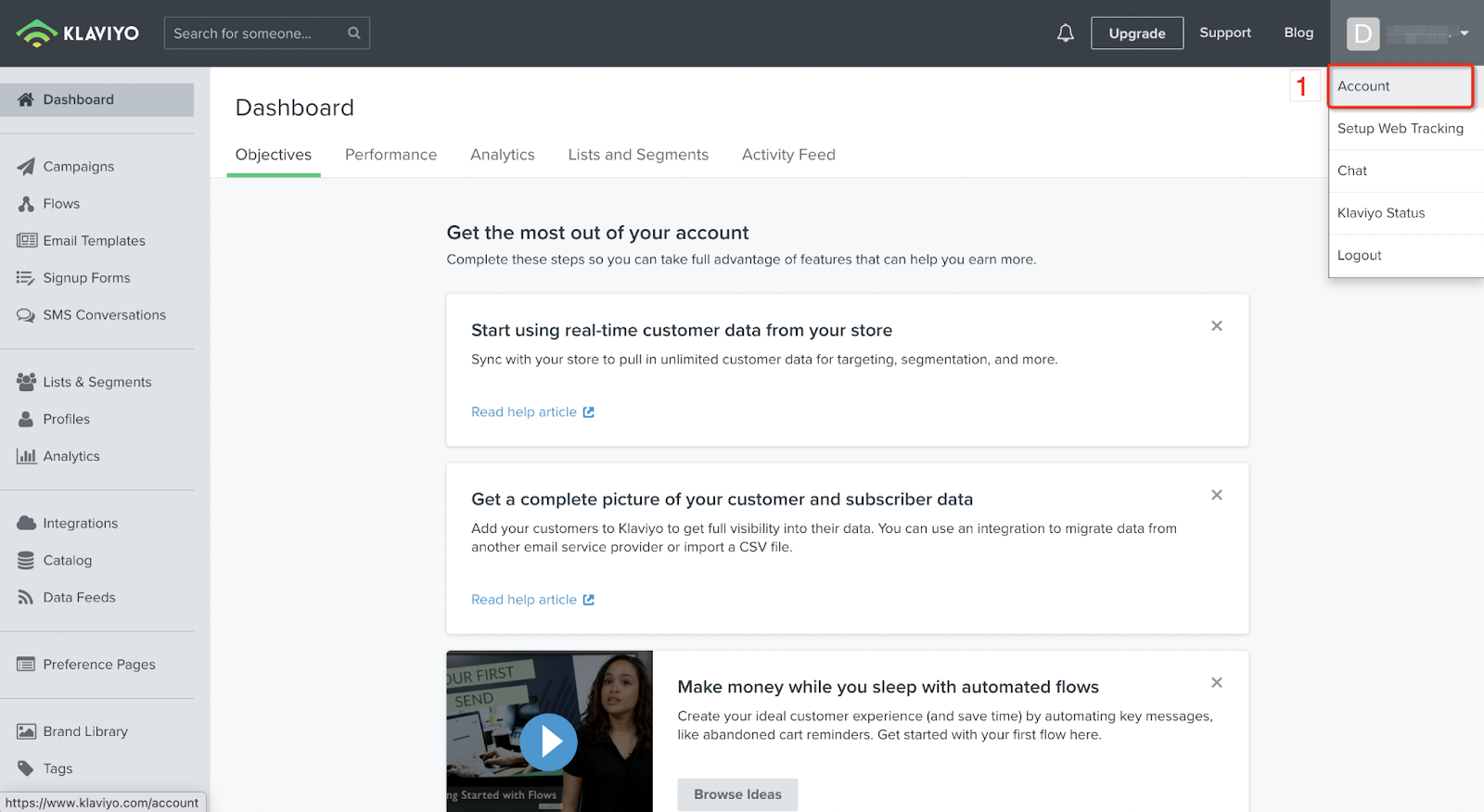Open SMS Conversations in the sidebar
Image resolution: width=1484 pixels, height=812 pixels.
[x=105, y=315]
